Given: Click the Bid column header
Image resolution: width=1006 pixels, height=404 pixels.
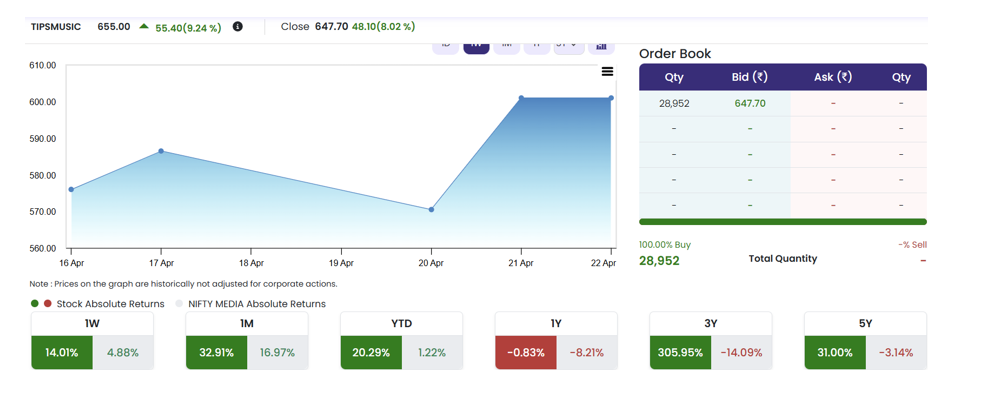Looking at the screenshot, I should (x=749, y=77).
